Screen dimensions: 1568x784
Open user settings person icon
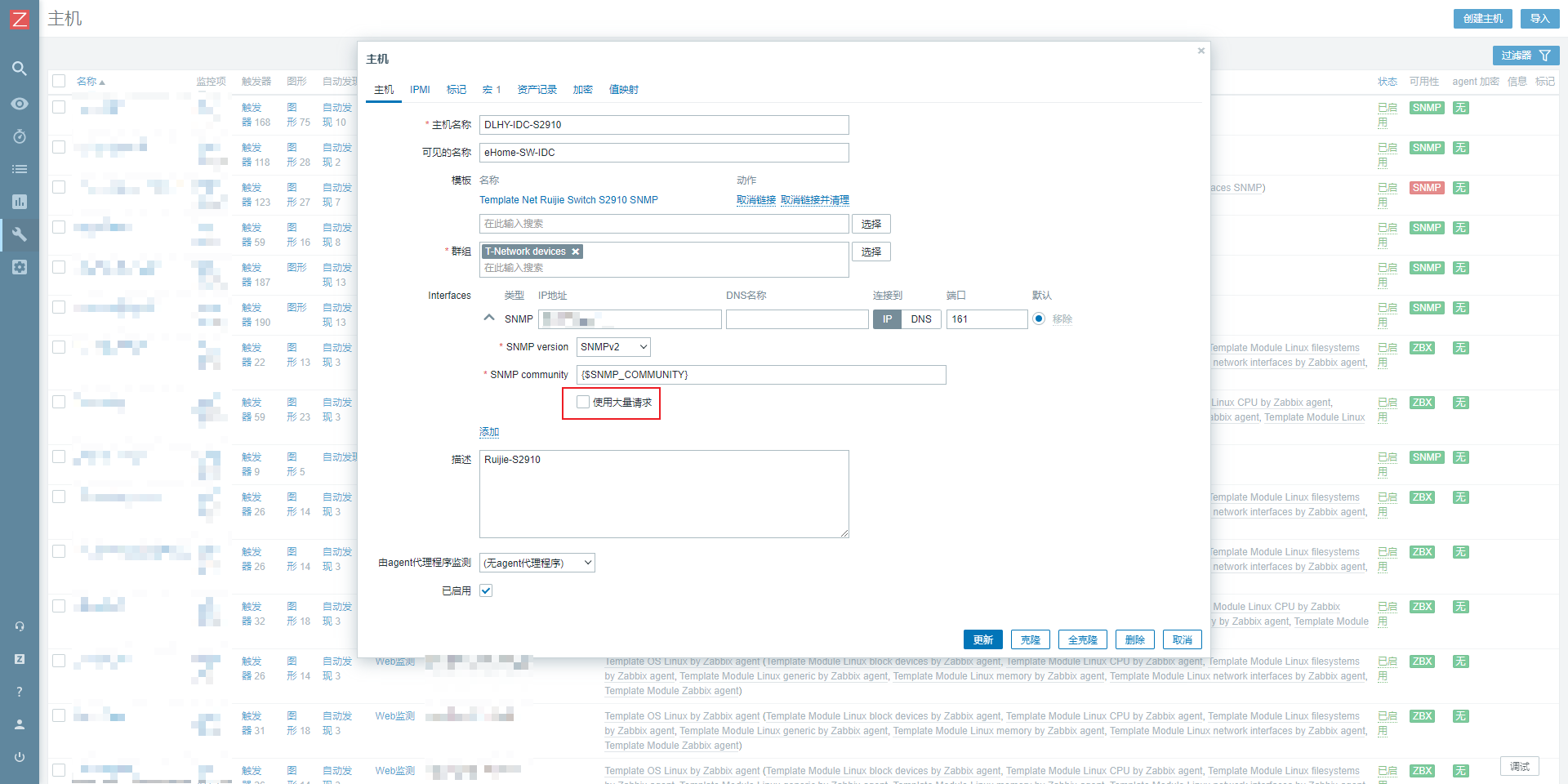pyautogui.click(x=20, y=724)
